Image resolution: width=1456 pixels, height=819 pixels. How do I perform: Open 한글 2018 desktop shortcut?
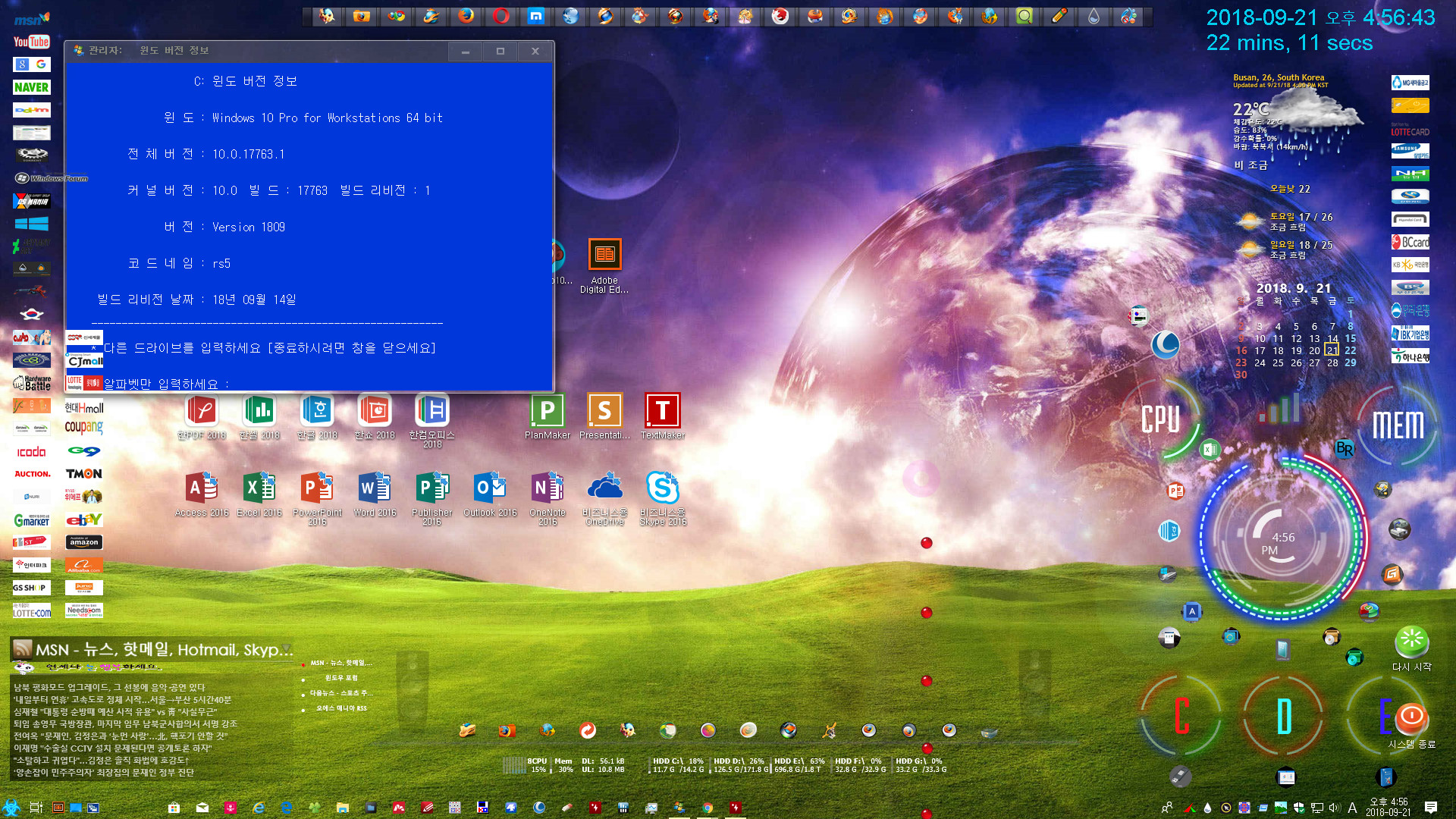pyautogui.click(x=317, y=417)
